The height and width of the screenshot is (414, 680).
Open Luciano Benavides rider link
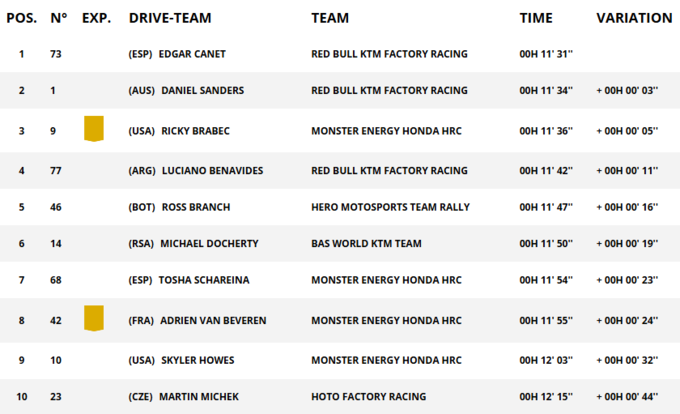coord(214,170)
